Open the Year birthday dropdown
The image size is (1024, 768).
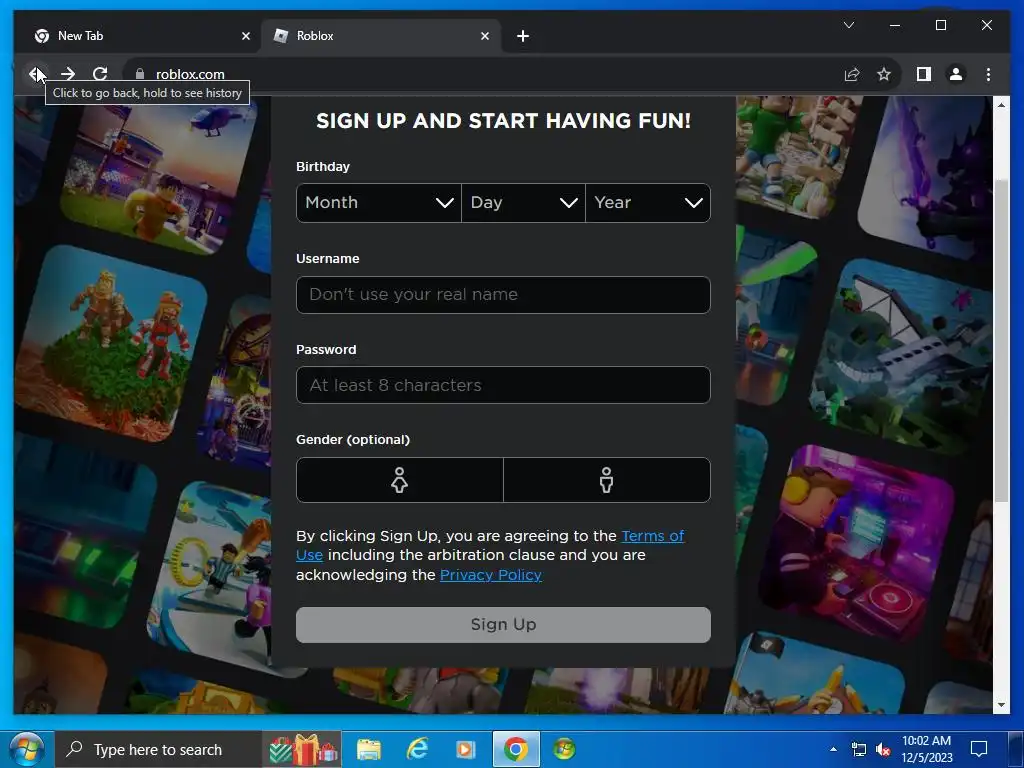648,202
